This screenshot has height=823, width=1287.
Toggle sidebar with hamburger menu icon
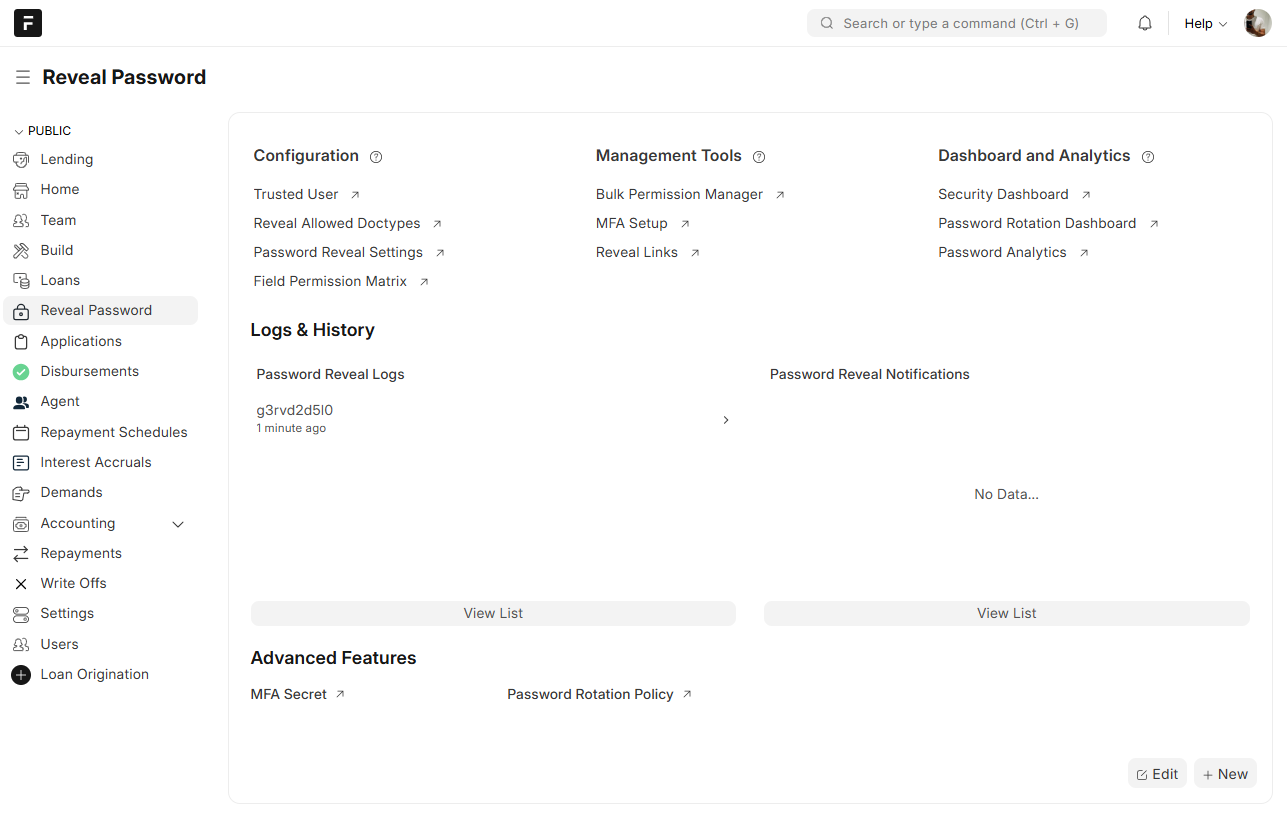[22, 77]
